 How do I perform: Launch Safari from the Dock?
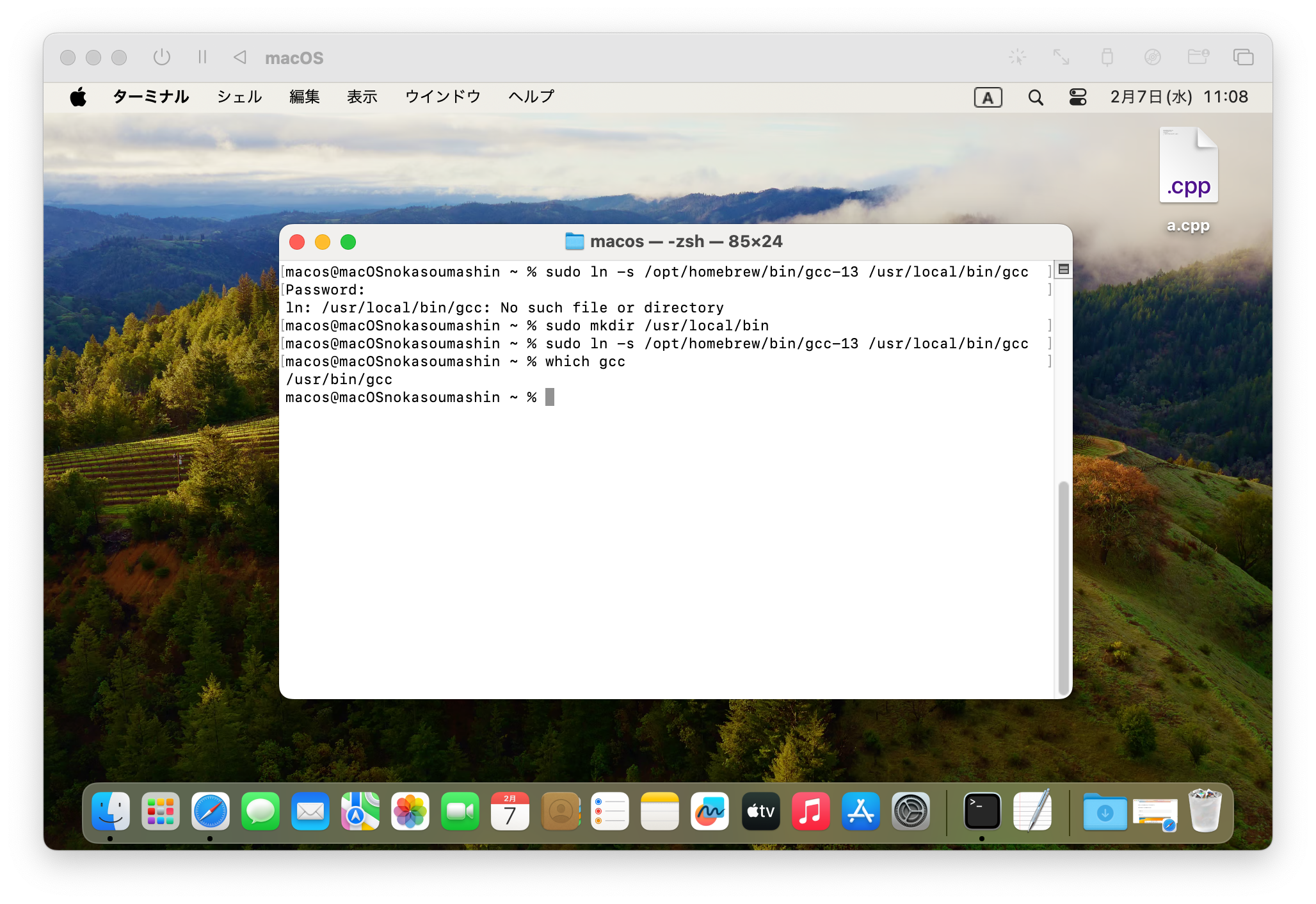coord(210,811)
